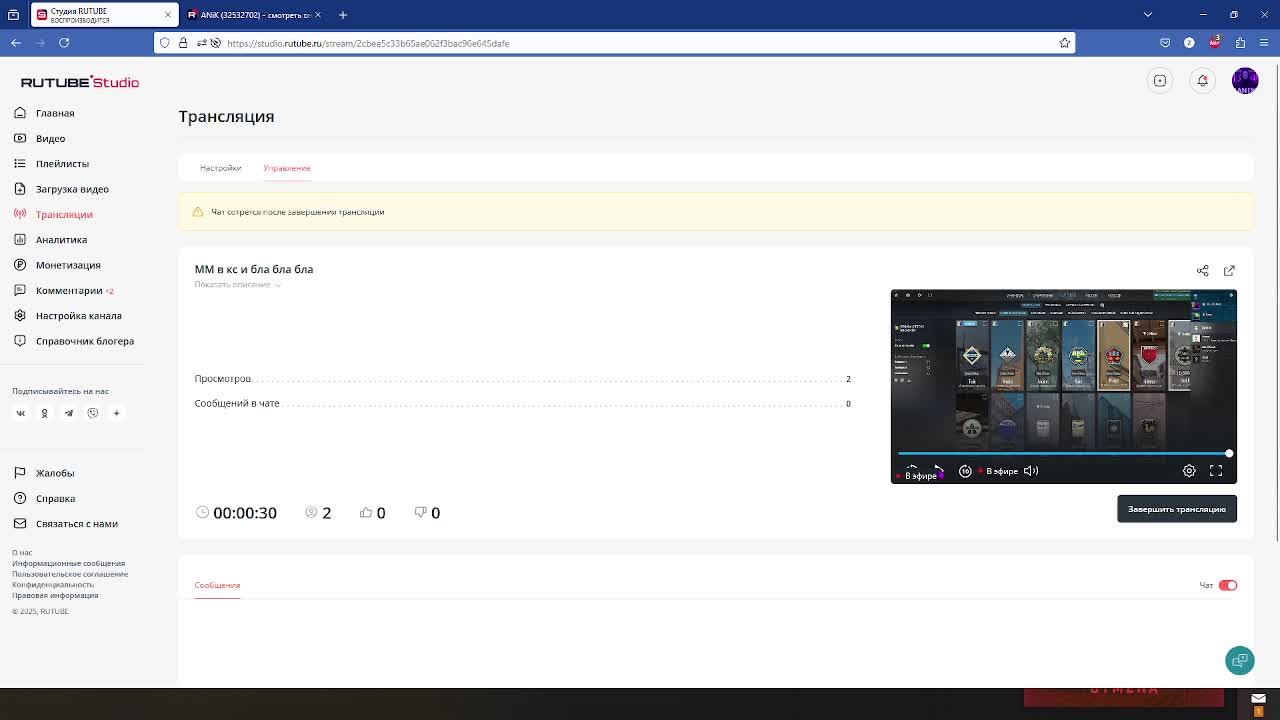Open the Видео section in sidebar
Image resolution: width=1280 pixels, height=720 pixels.
click(50, 138)
